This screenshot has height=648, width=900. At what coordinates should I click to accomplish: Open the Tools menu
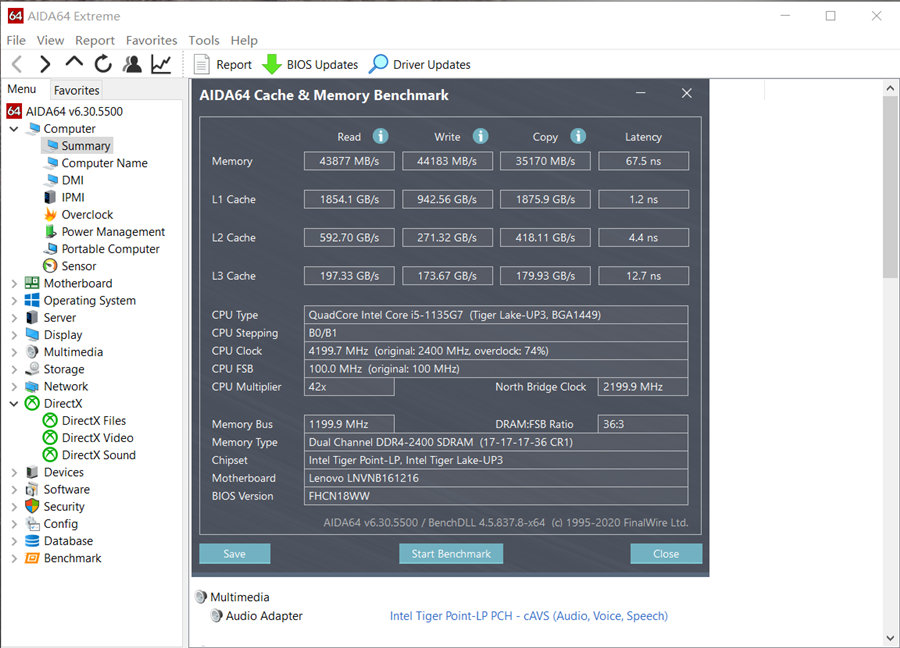click(204, 40)
